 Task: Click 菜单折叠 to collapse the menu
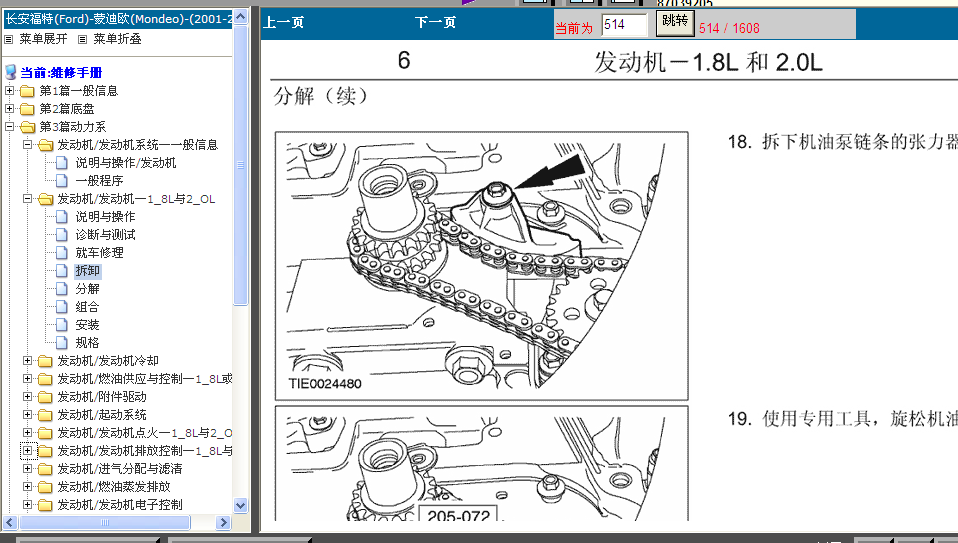[x=117, y=39]
